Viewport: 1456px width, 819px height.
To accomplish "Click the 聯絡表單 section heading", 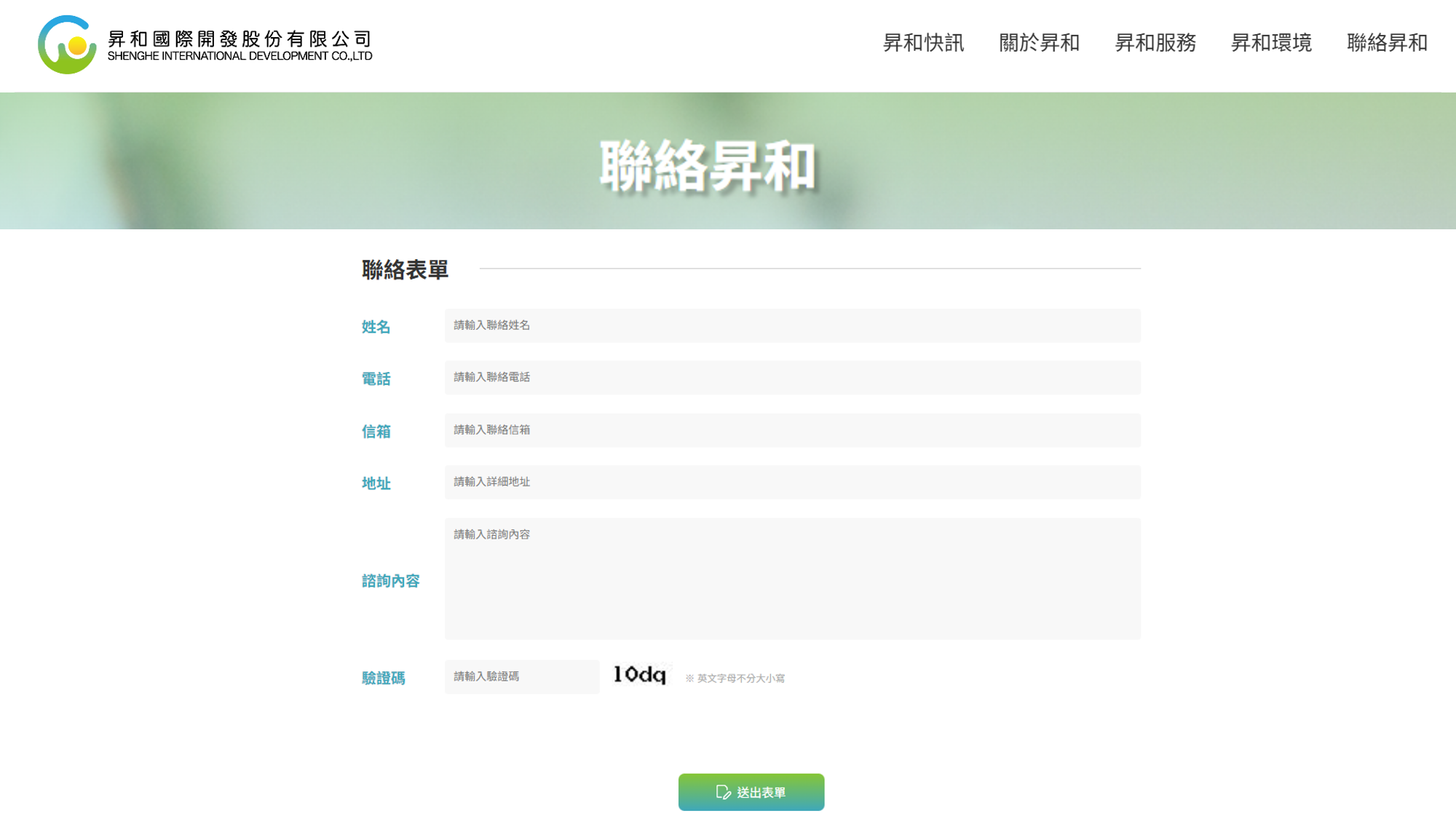I will pos(405,269).
